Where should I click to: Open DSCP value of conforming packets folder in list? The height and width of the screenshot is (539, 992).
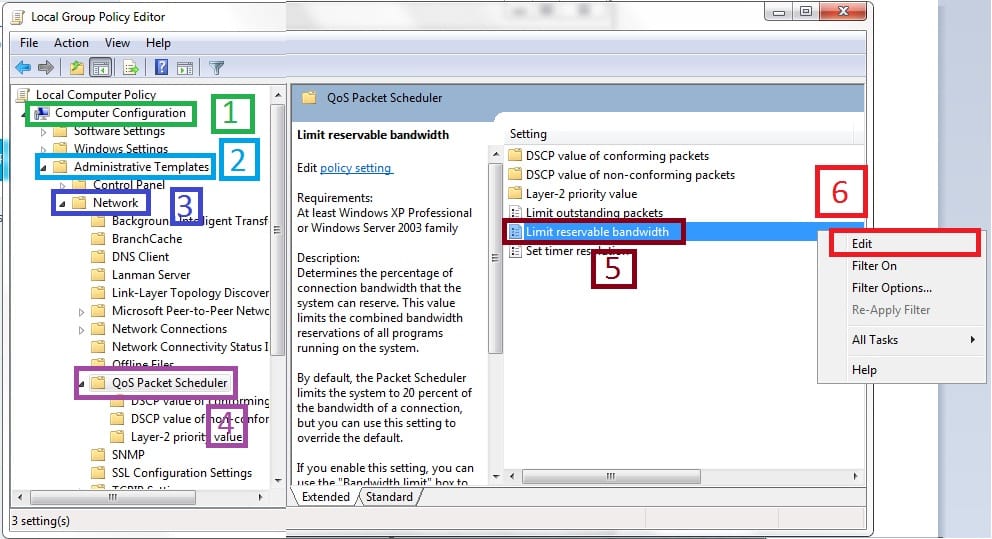tap(617, 156)
